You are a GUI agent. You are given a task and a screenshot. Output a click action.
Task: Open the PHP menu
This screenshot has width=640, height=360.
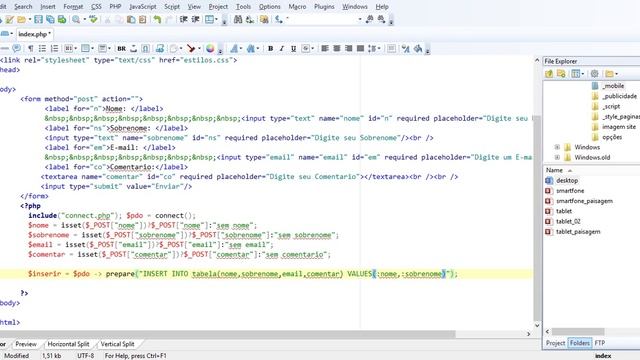116,7
